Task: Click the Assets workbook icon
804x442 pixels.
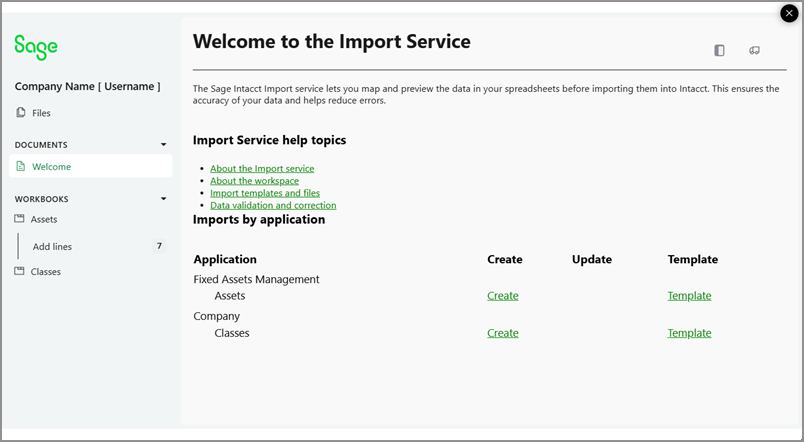Action: point(20,218)
